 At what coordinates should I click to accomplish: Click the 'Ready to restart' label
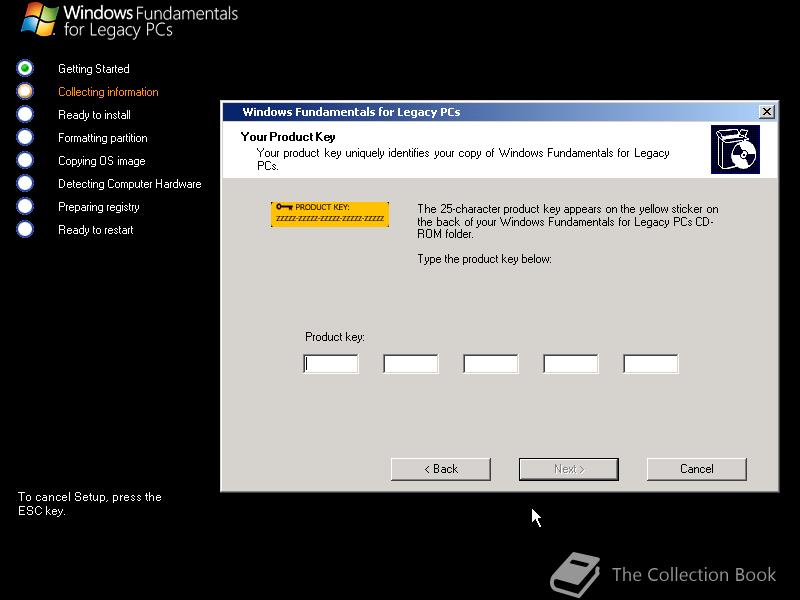[x=95, y=230]
